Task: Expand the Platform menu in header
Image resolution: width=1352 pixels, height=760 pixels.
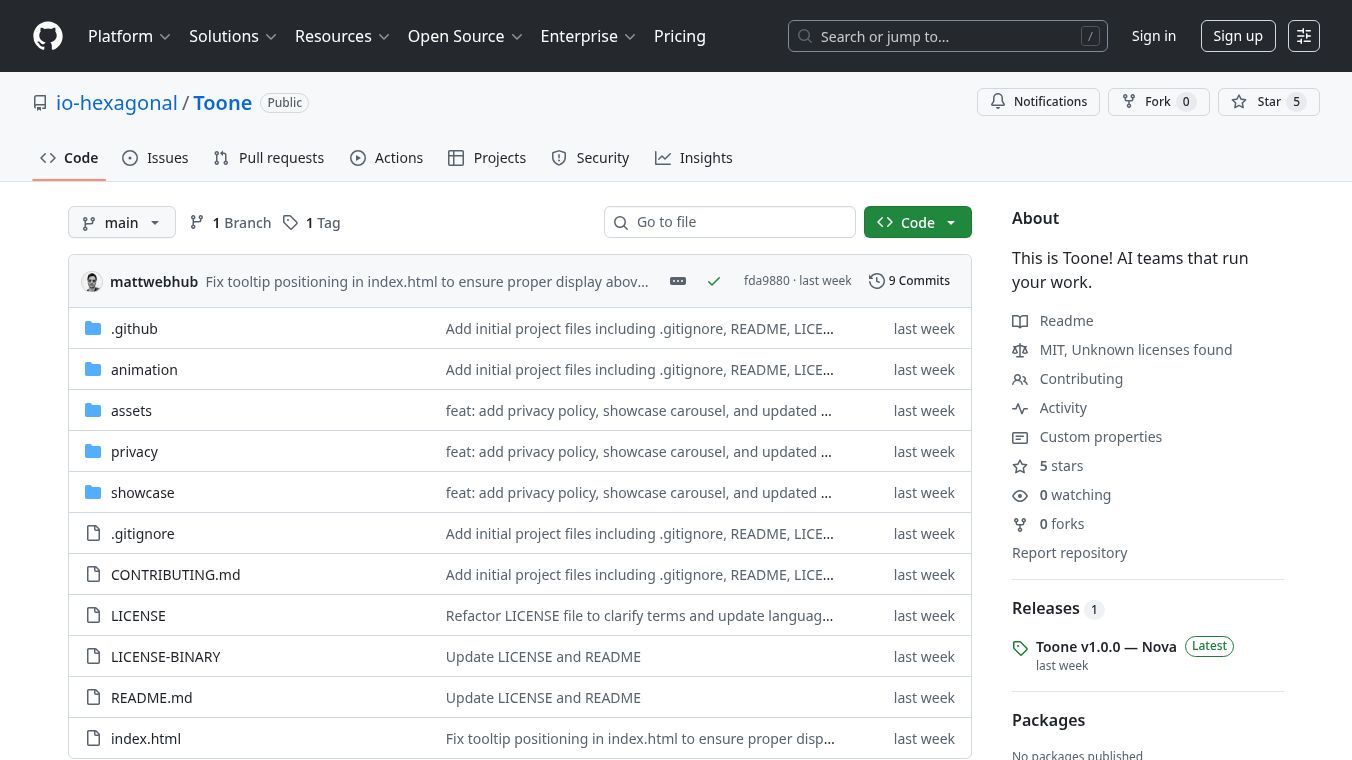Action: click(x=129, y=36)
